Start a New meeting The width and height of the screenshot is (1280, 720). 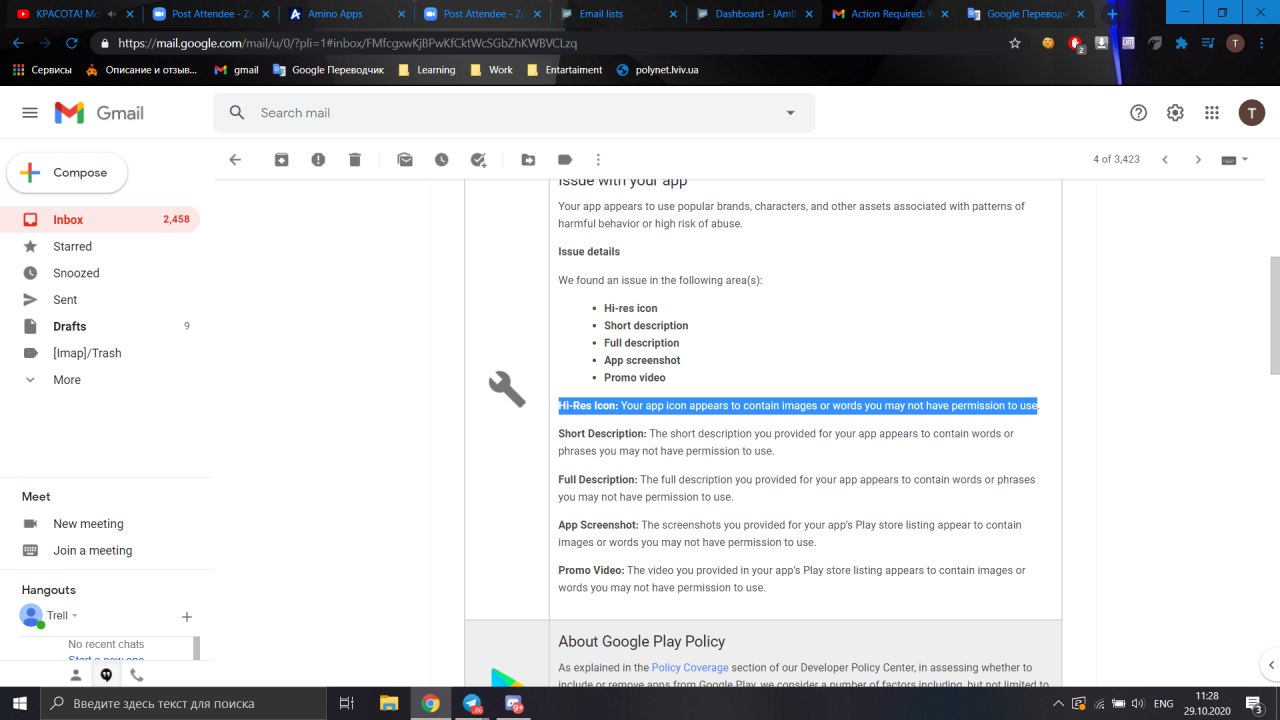click(x=88, y=524)
